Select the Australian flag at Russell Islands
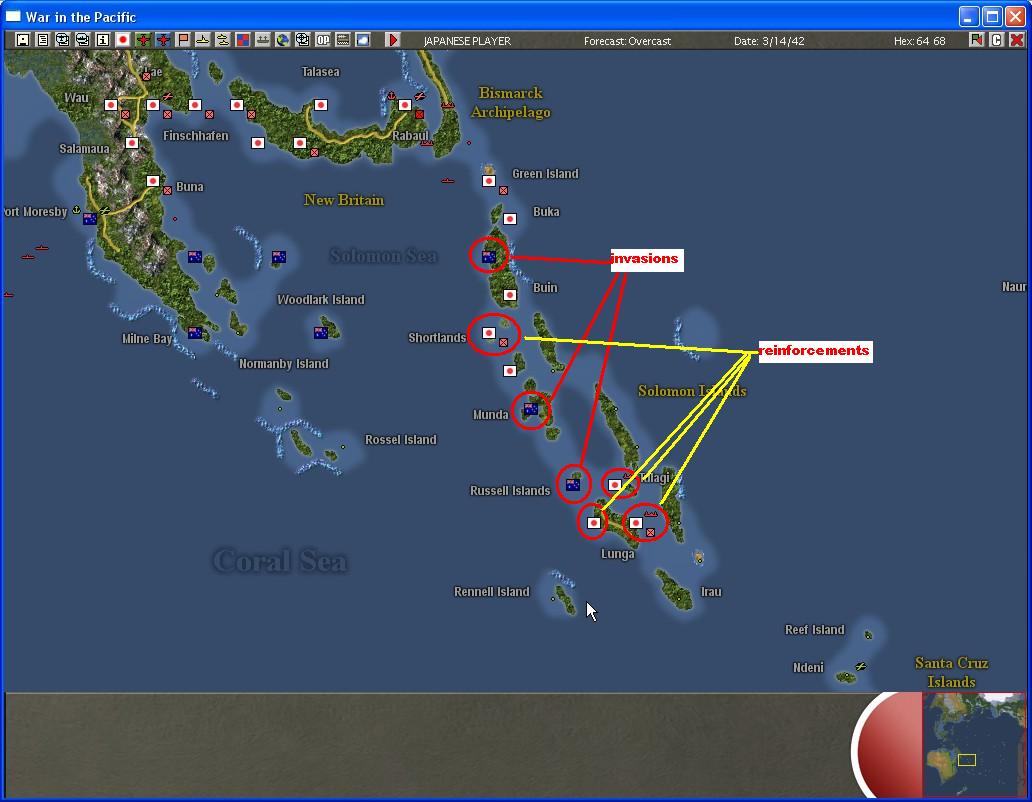This screenshot has width=1032, height=802. point(573,485)
